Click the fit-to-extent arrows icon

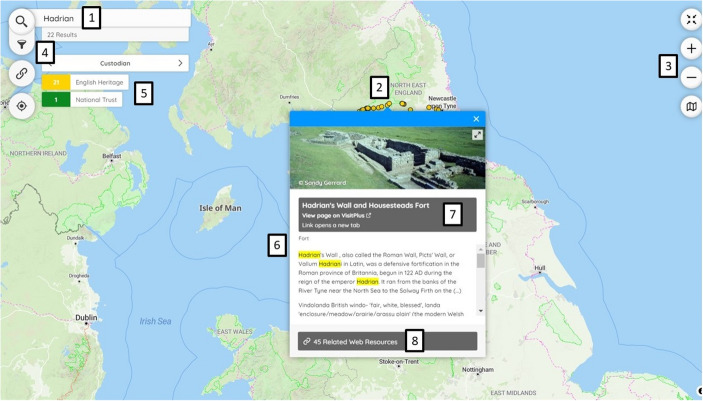tap(691, 20)
